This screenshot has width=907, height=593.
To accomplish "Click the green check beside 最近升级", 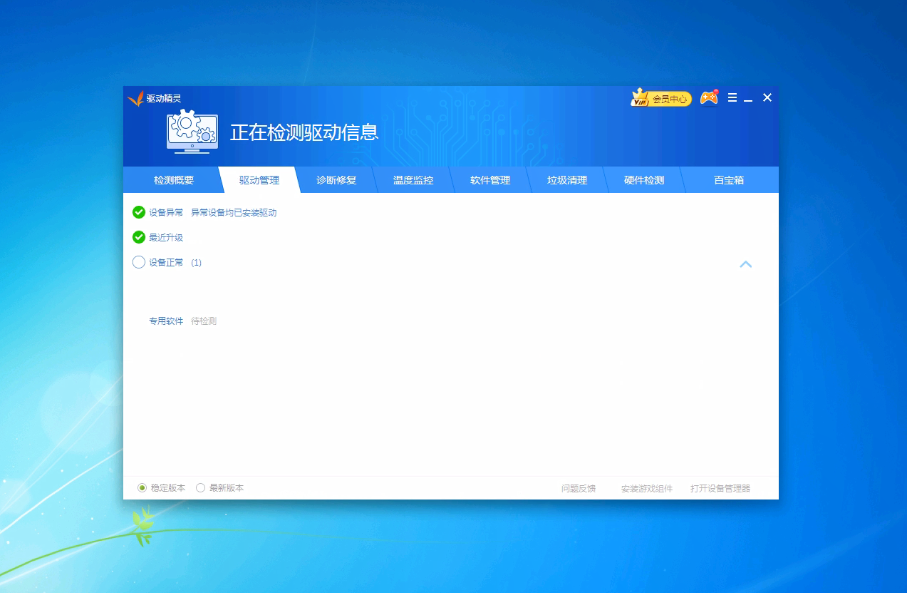I will [x=139, y=237].
